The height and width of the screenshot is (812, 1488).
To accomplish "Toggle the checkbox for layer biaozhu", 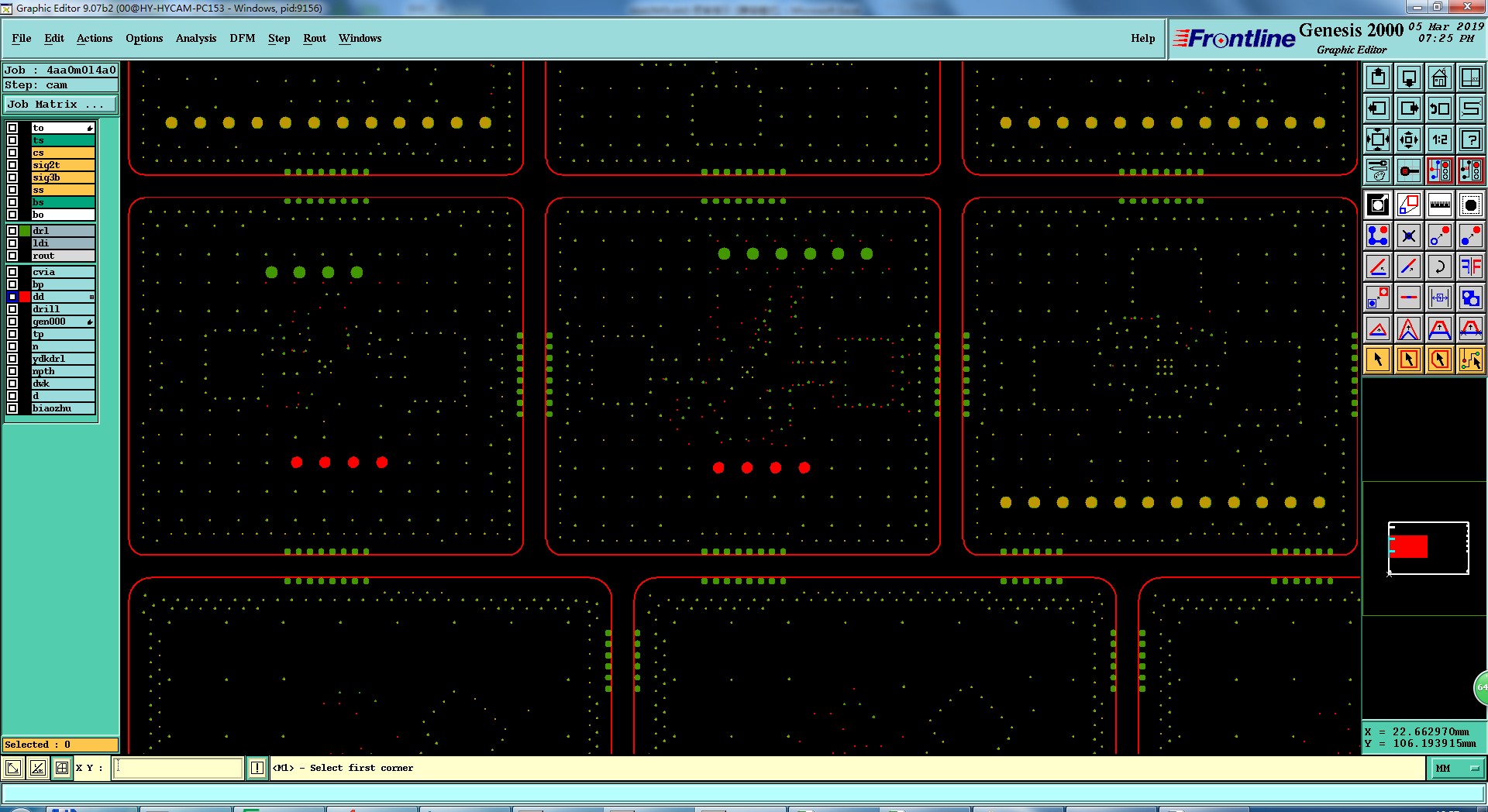I will pyautogui.click(x=12, y=408).
